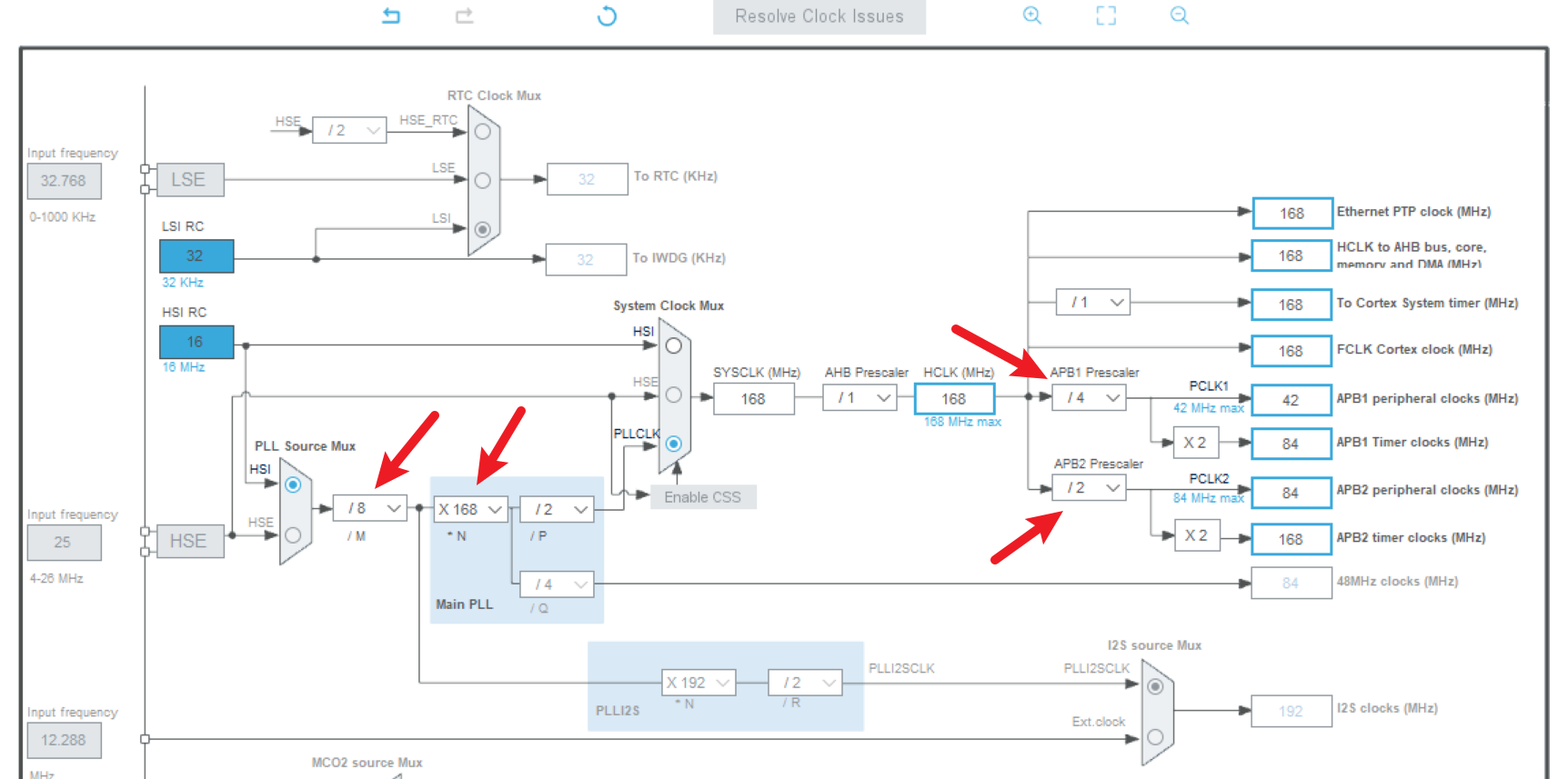
Task: Click the redo arrow icon
Action: coord(465,15)
